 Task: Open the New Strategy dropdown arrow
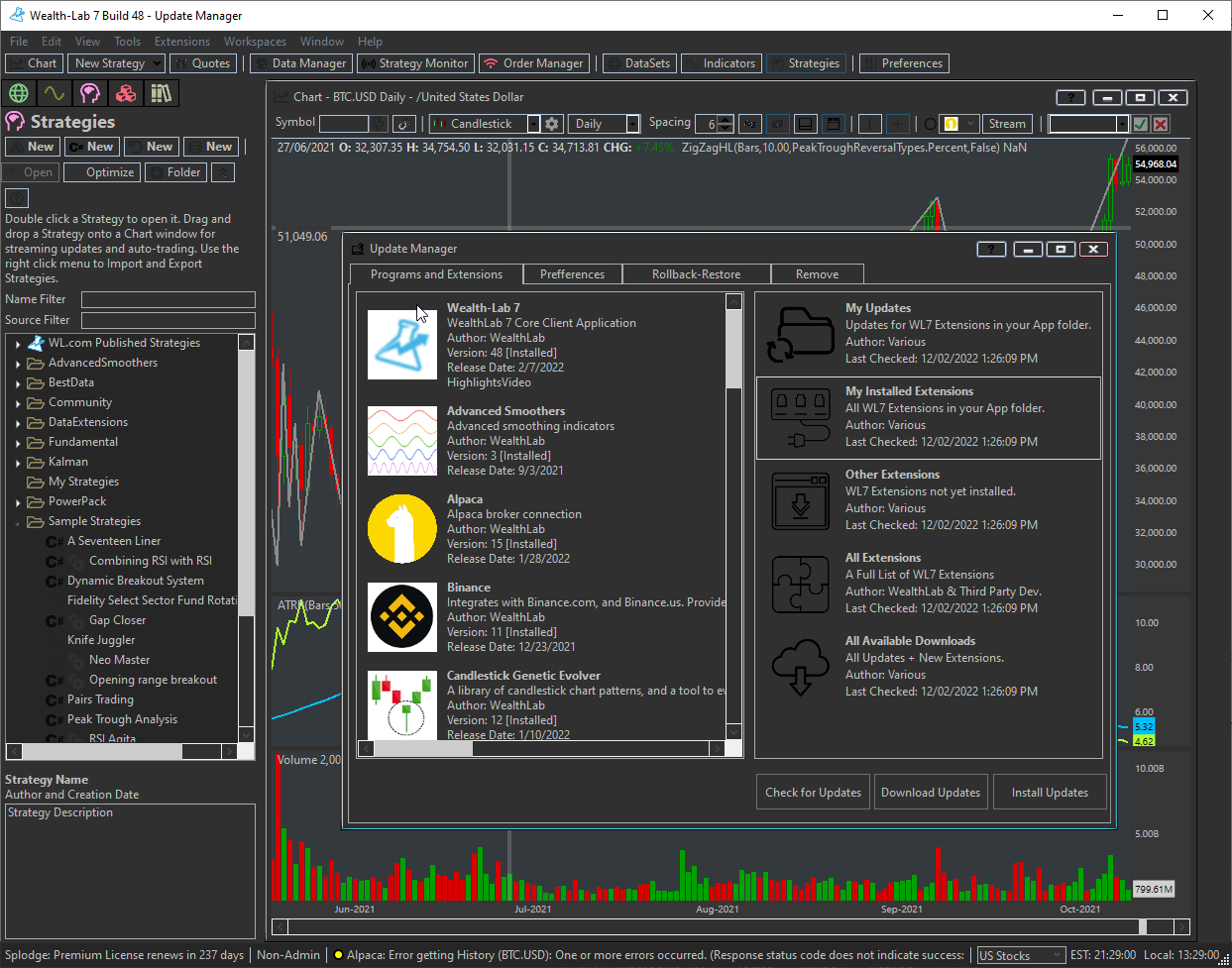(x=158, y=63)
